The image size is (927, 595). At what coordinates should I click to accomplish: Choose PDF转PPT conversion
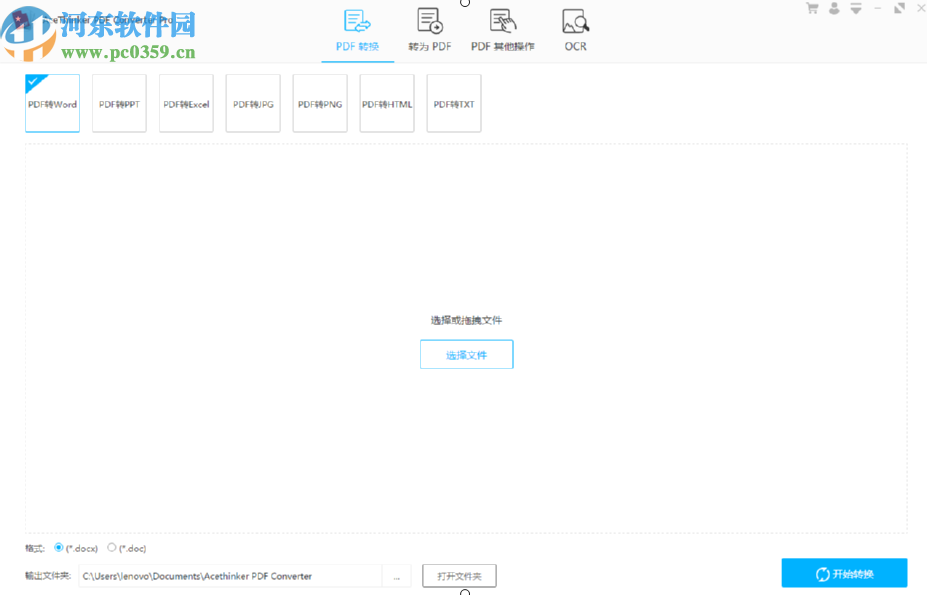point(119,104)
